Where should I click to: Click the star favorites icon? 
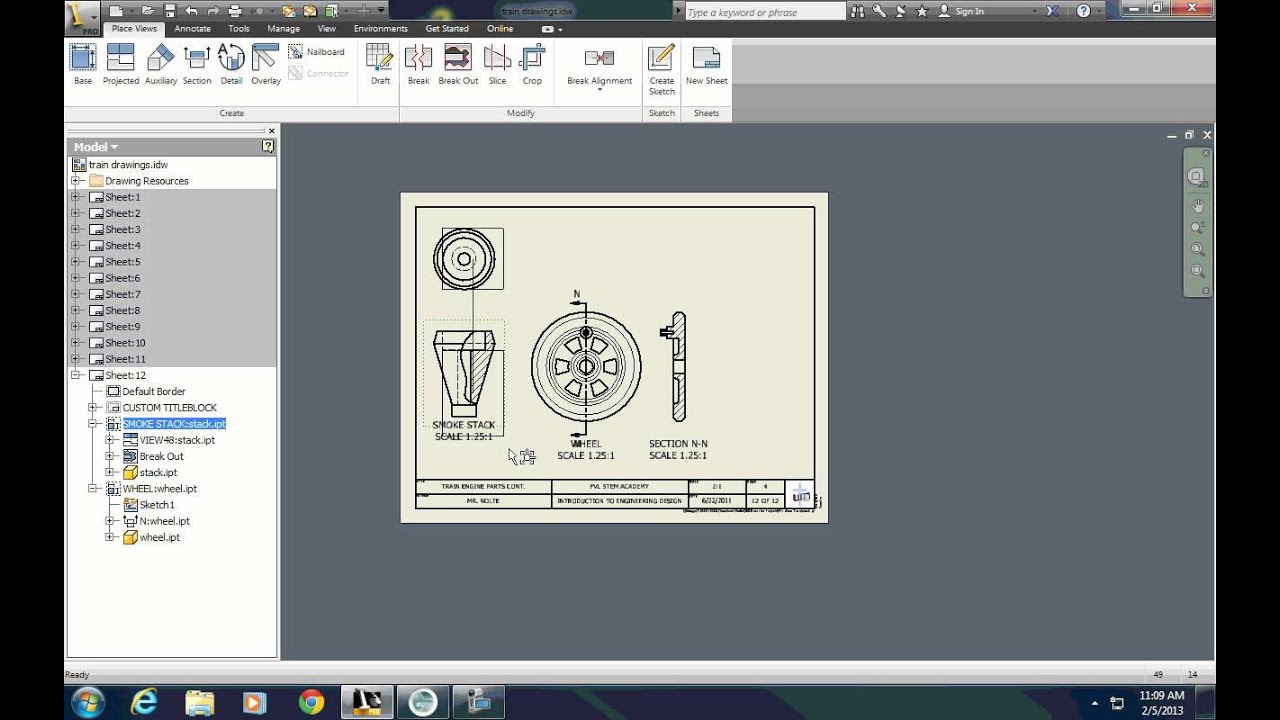click(921, 11)
